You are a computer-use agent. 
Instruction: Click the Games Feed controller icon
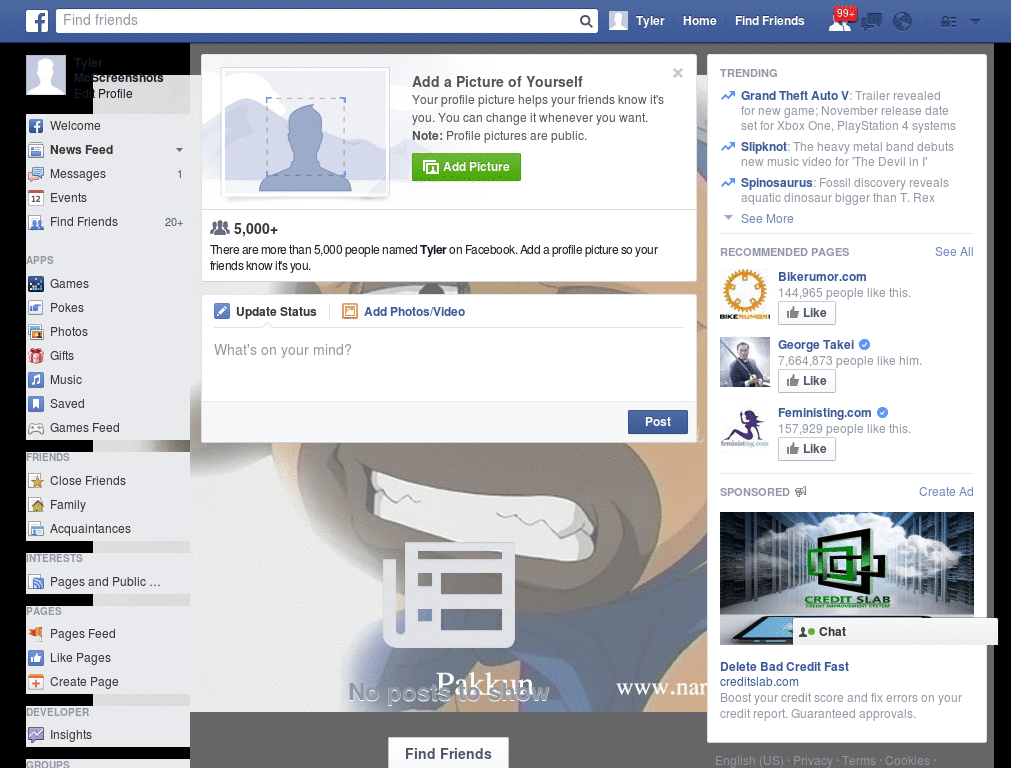click(36, 428)
